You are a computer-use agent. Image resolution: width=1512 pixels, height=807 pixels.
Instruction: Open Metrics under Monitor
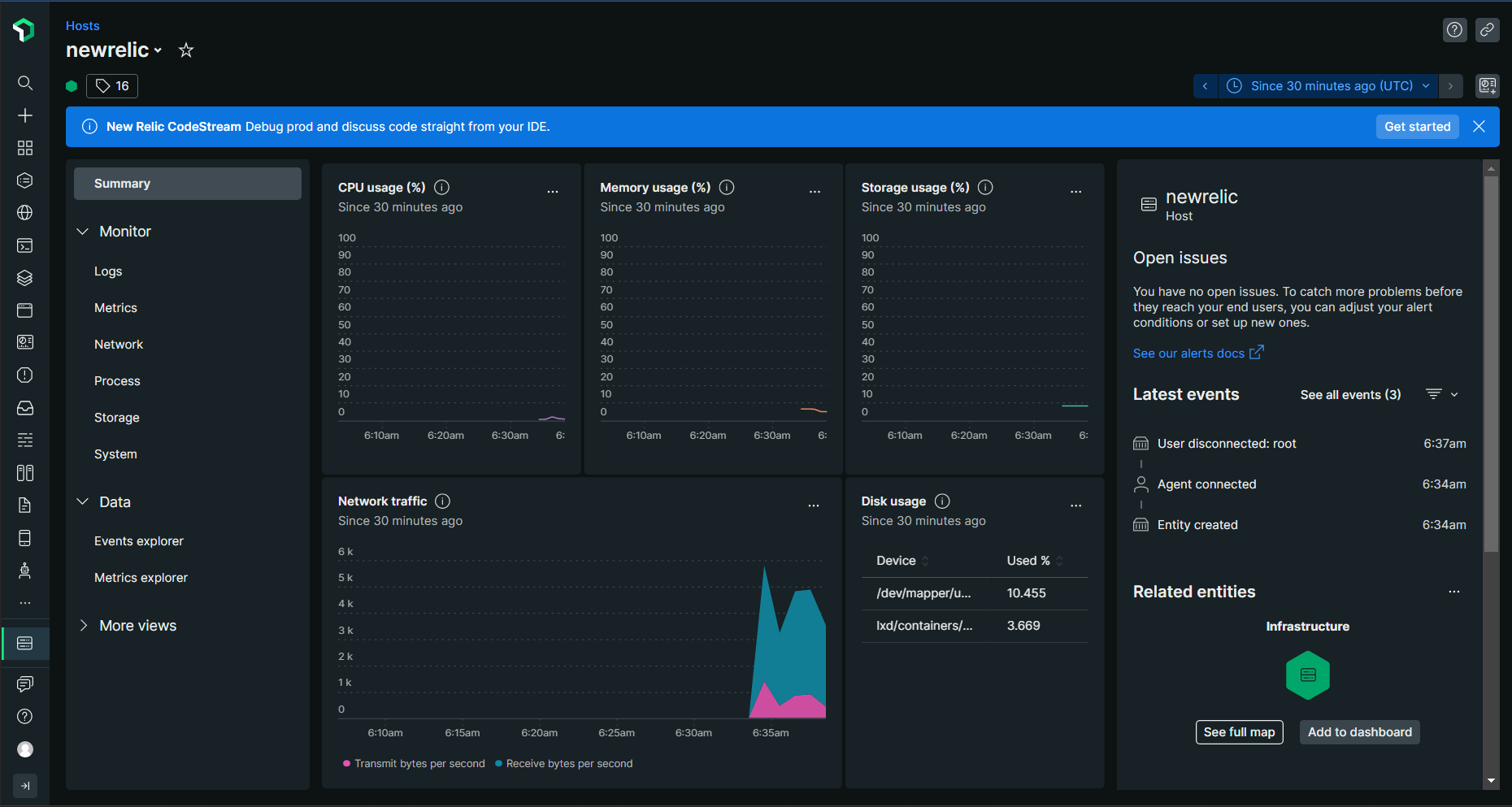click(115, 308)
